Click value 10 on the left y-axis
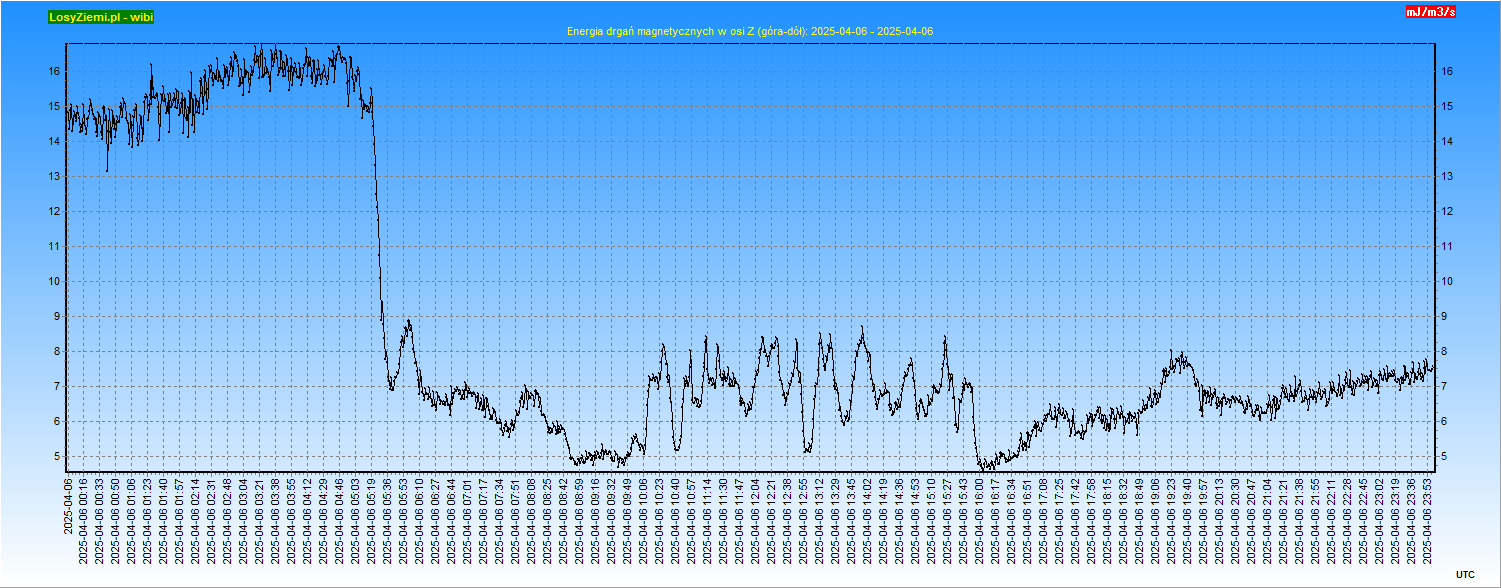Viewport: 1501px width, 588px height. [56, 282]
